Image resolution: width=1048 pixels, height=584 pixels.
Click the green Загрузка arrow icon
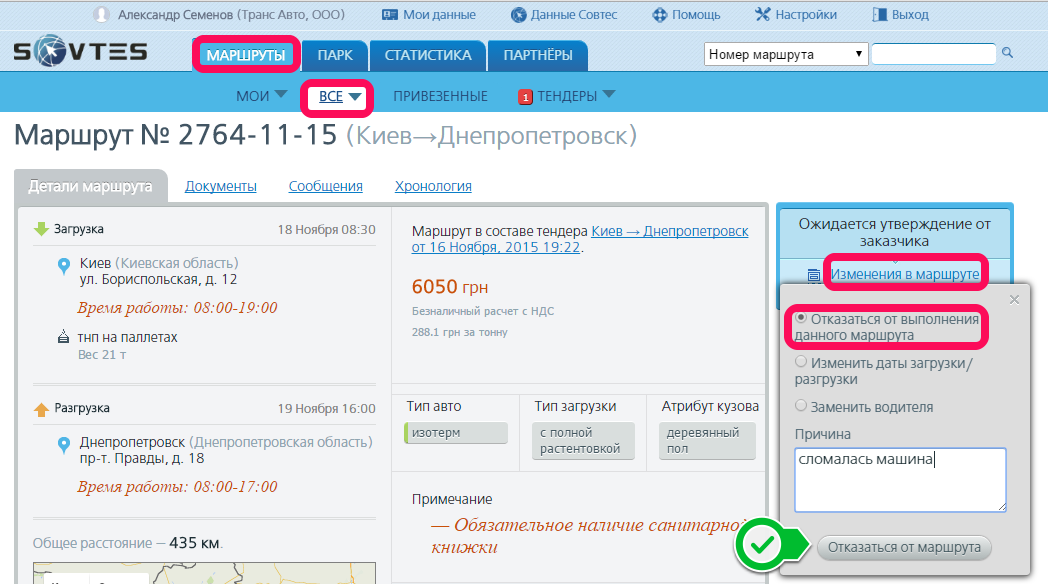[41, 229]
